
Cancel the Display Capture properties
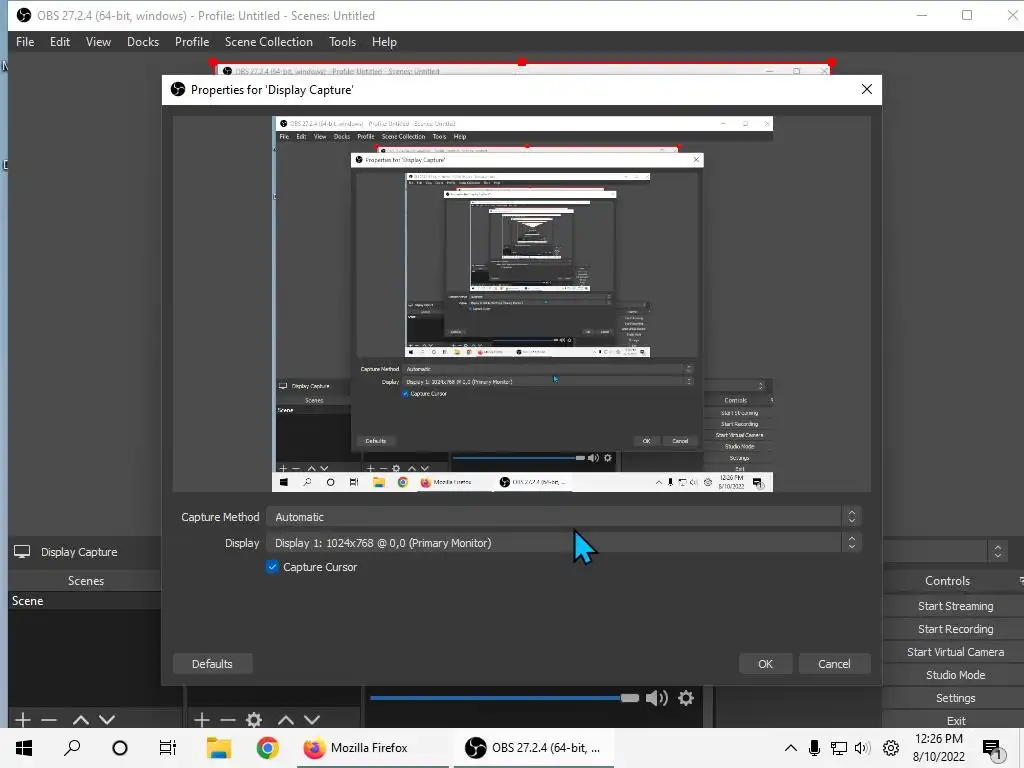pyautogui.click(x=834, y=664)
